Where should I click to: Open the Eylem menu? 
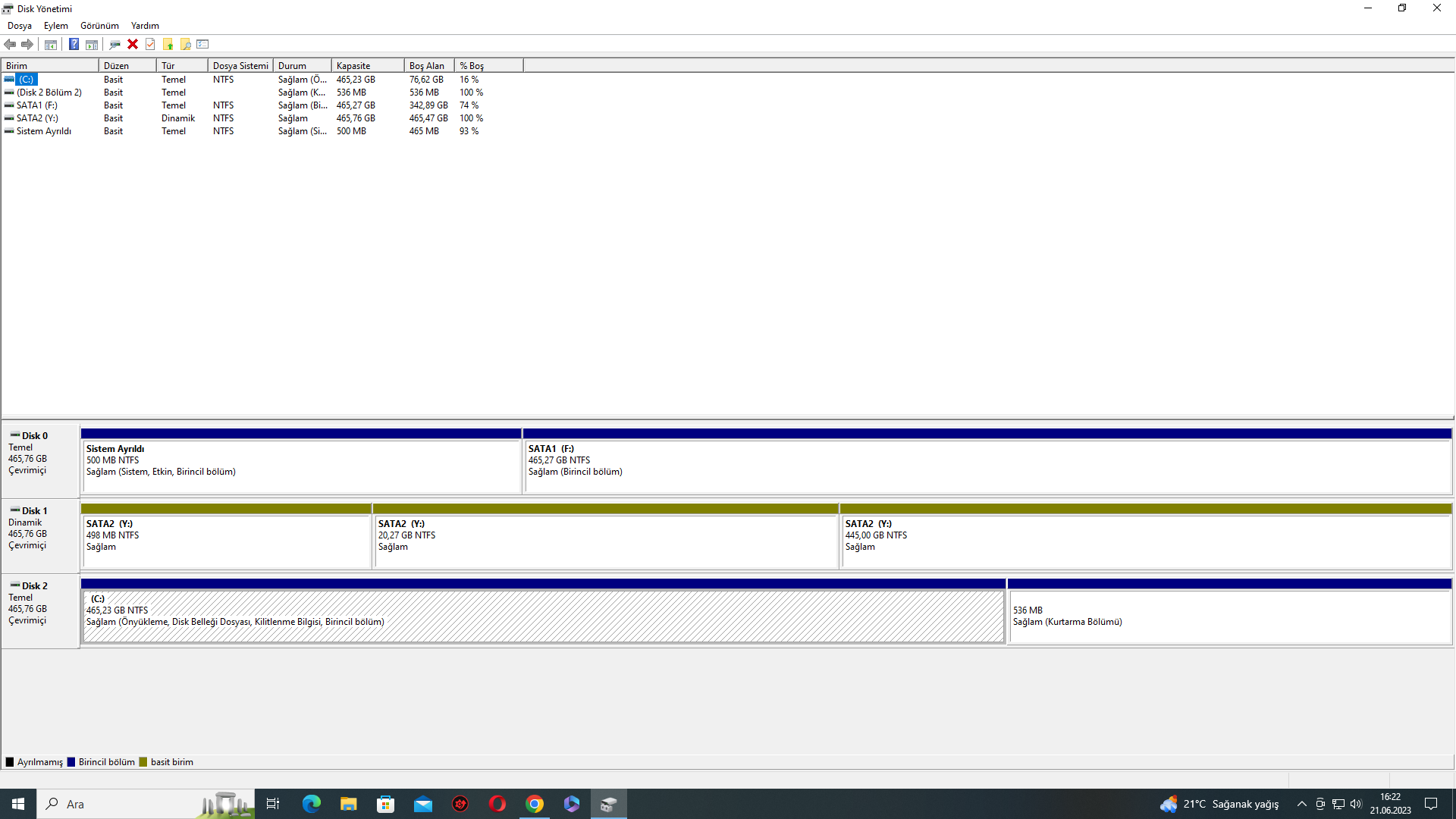pyautogui.click(x=55, y=26)
